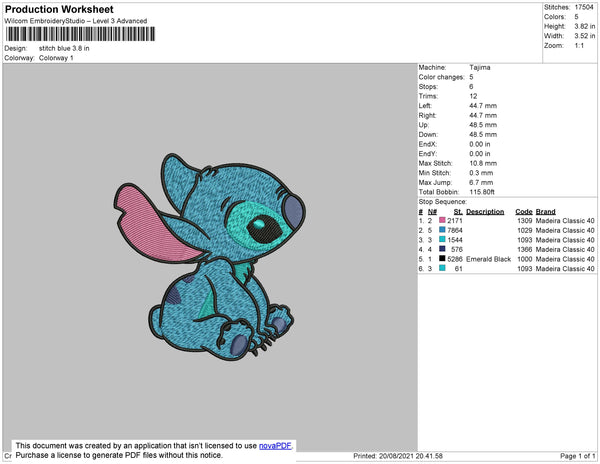Click the 'Printed: 20/08/2021 20.41.58' footer
Viewport: 600px width, 464px height.
coord(398,456)
